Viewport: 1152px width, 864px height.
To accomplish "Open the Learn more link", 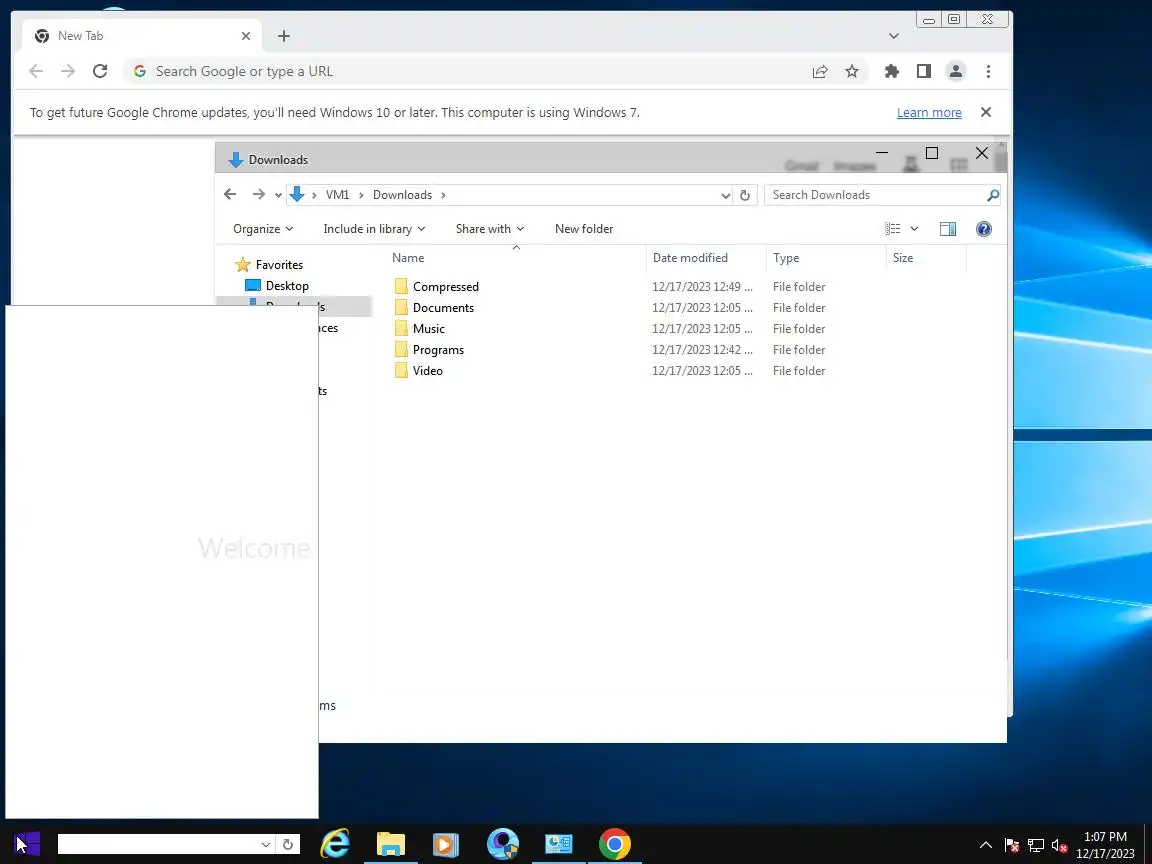I will point(929,112).
